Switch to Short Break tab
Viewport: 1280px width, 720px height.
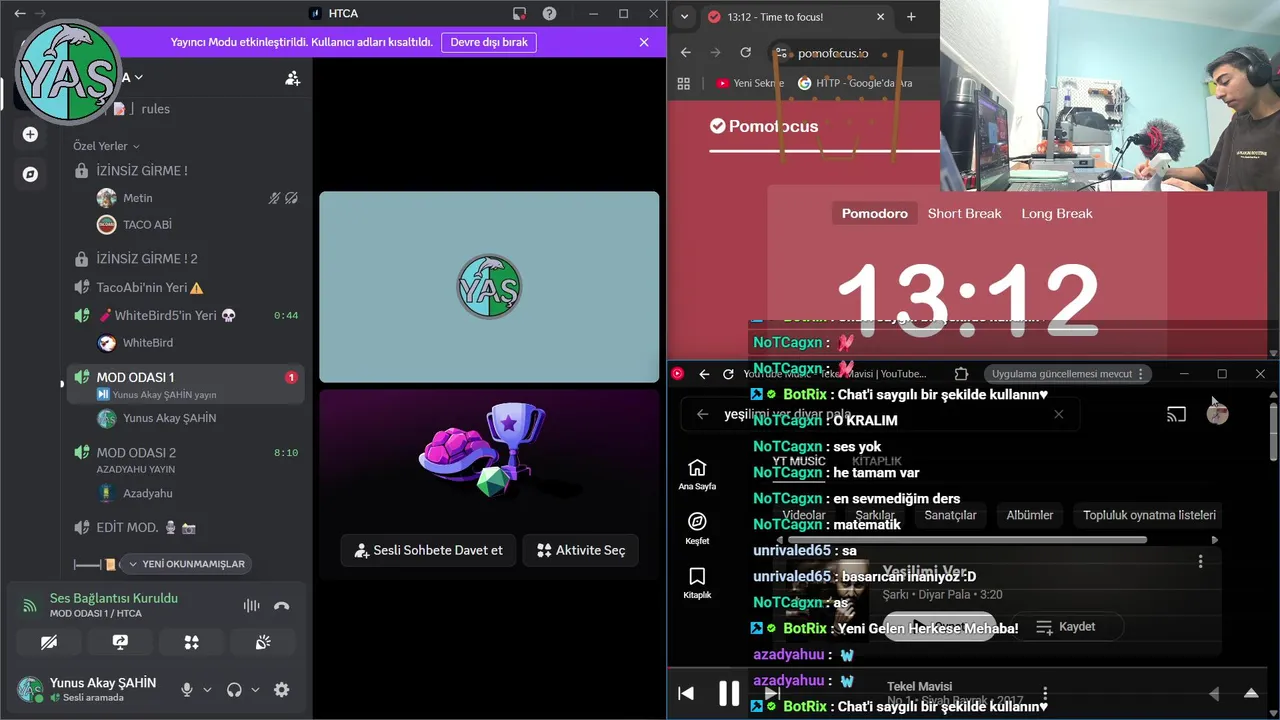click(964, 213)
